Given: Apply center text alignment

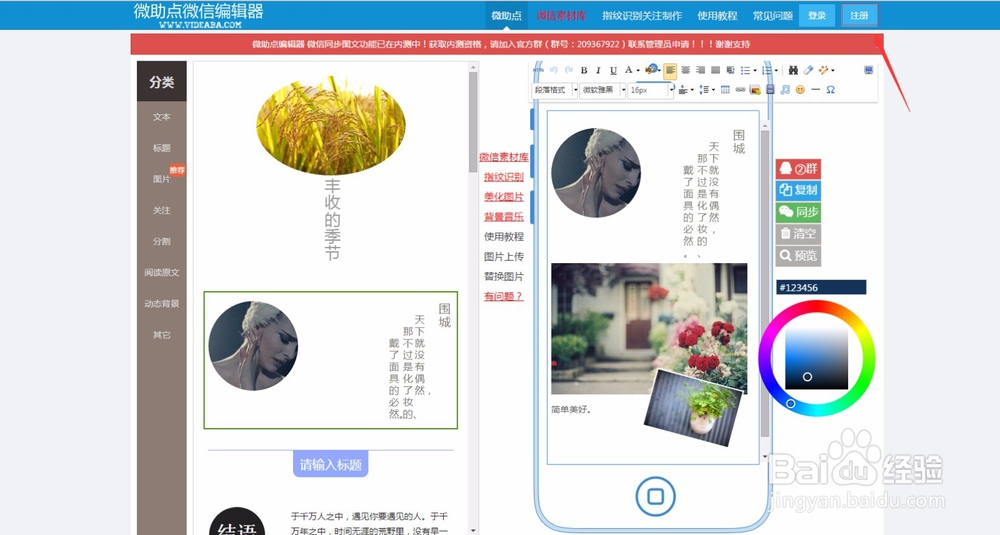Looking at the screenshot, I should pyautogui.click(x=686, y=70).
